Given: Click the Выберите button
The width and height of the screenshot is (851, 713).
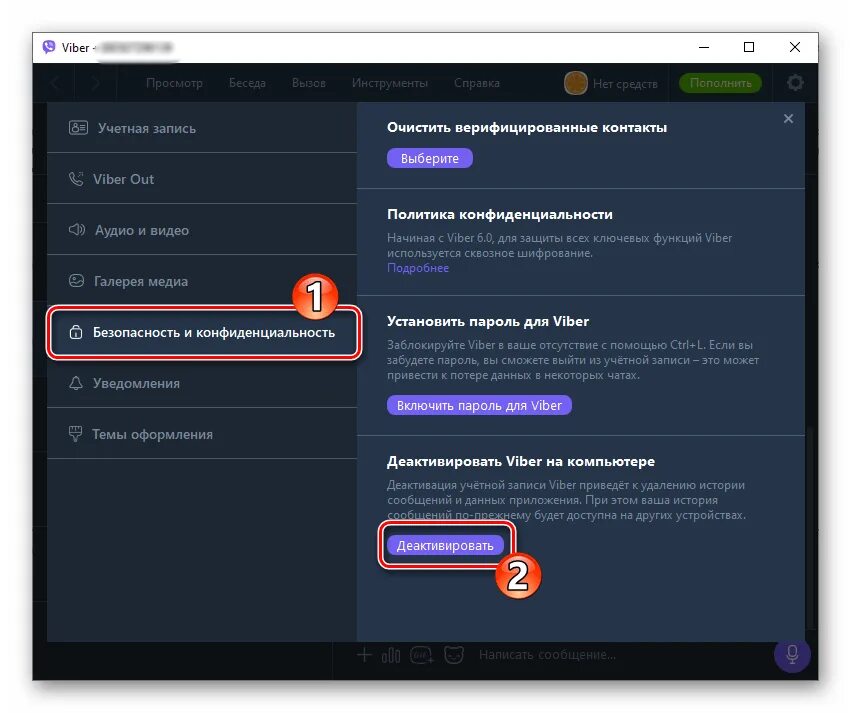Looking at the screenshot, I should (x=429, y=158).
